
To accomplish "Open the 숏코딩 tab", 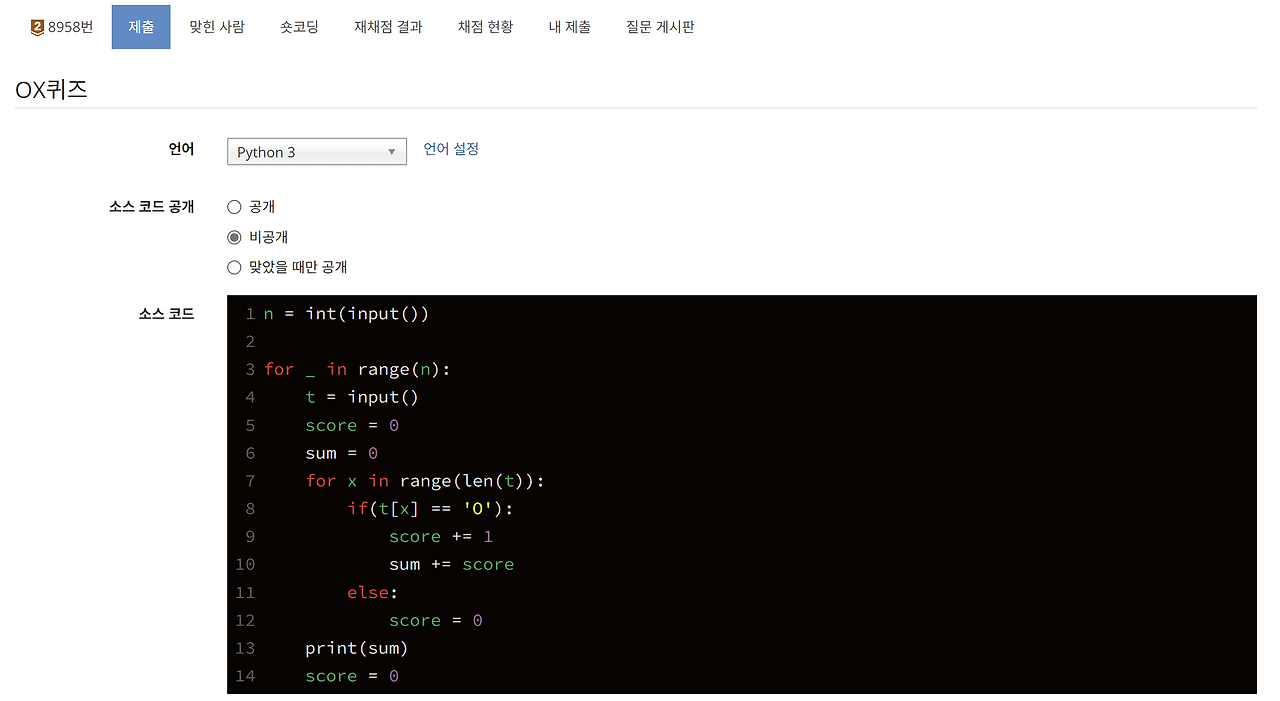I will 299,27.
